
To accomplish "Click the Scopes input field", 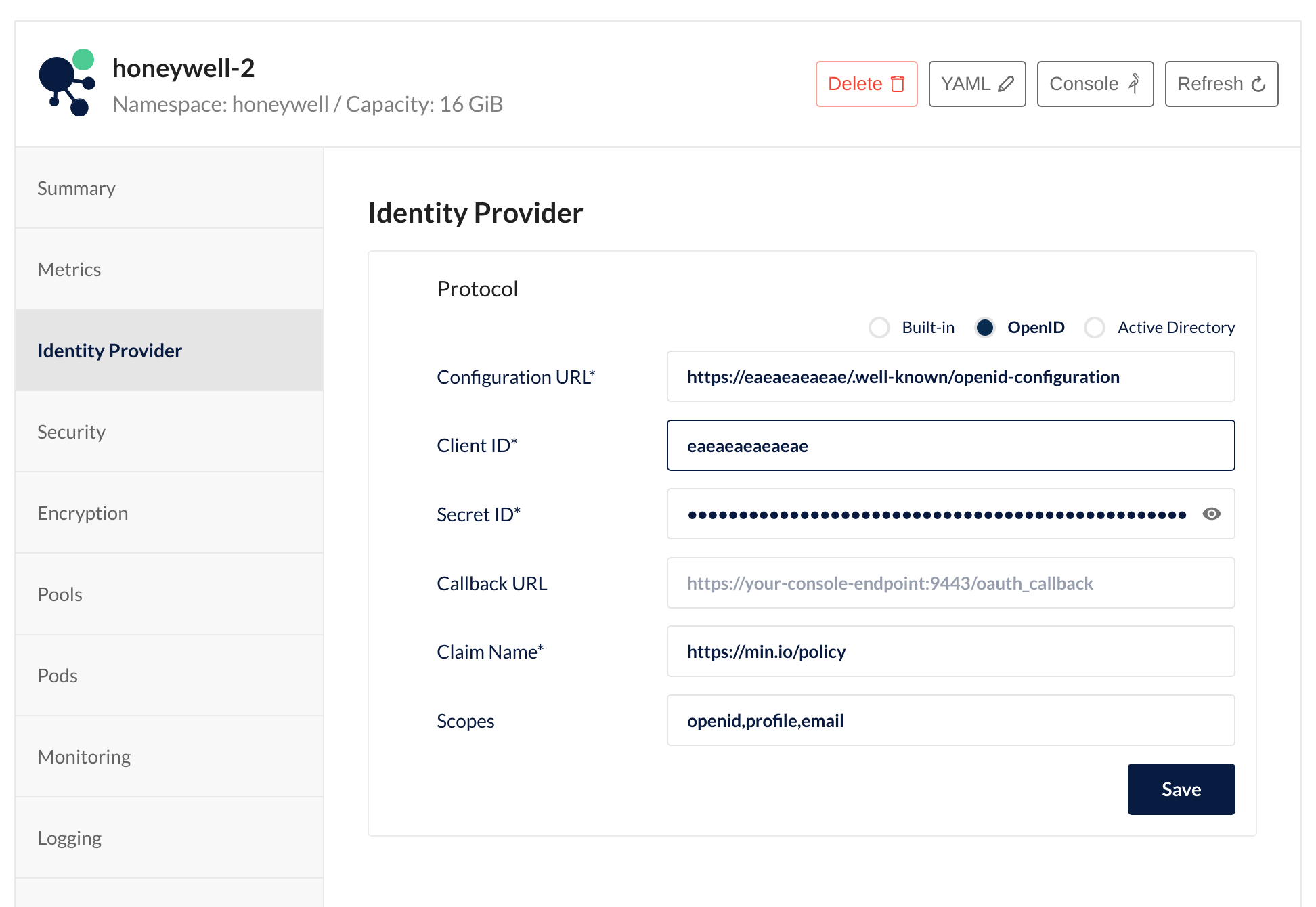I will pyautogui.click(x=950, y=721).
